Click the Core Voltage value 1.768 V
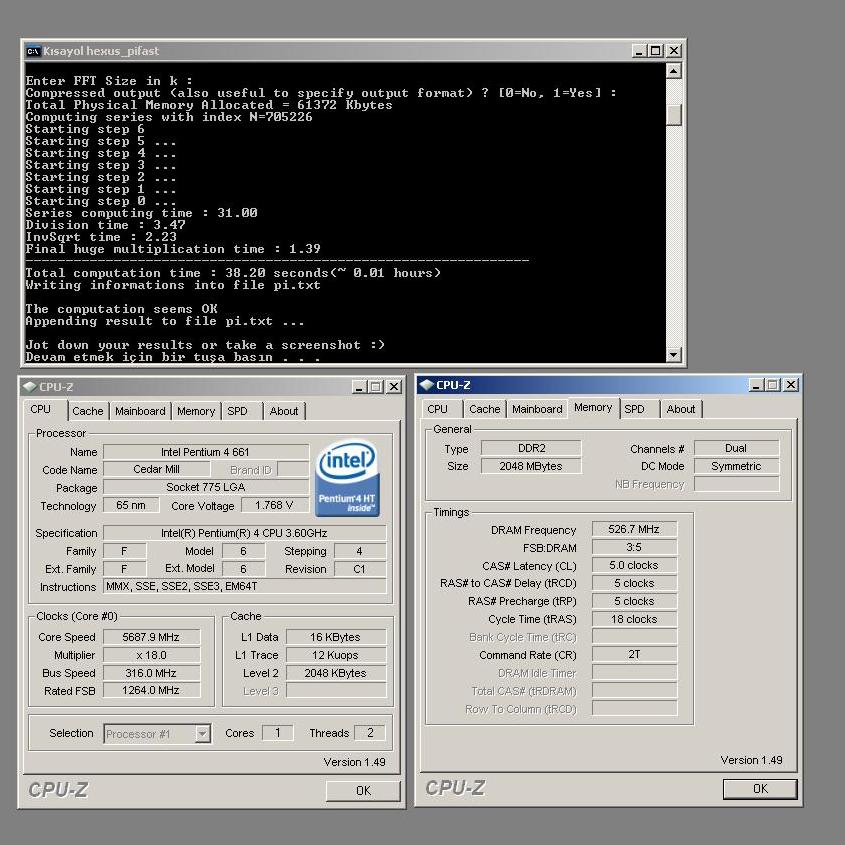Image resolution: width=845 pixels, height=845 pixels. 274,505
